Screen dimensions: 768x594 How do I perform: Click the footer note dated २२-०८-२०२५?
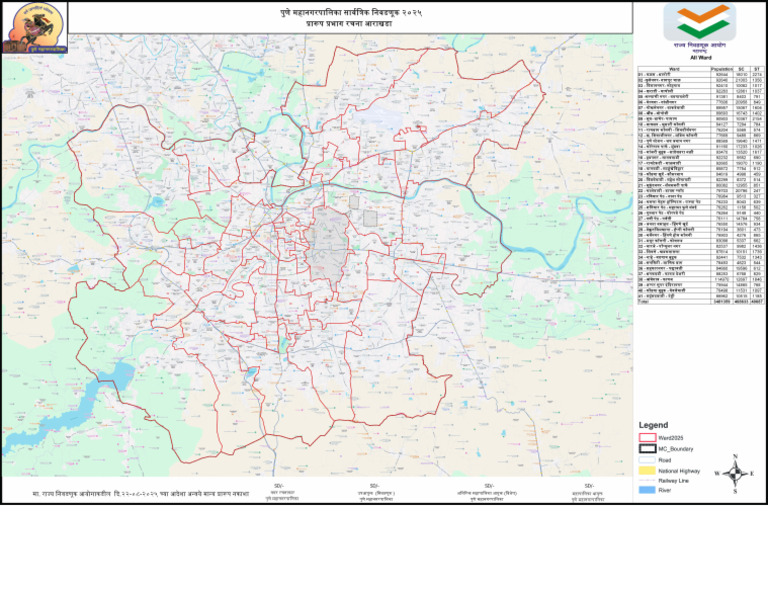click(141, 494)
